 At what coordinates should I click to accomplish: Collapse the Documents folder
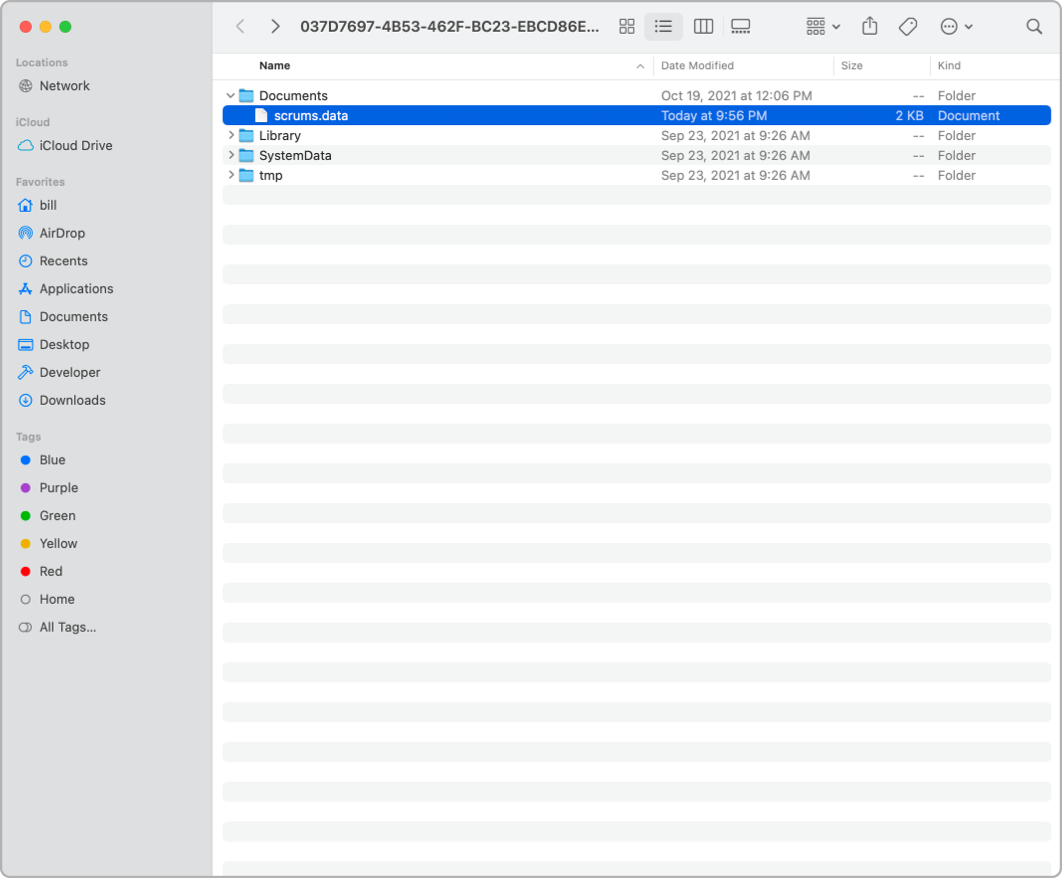tap(231, 96)
